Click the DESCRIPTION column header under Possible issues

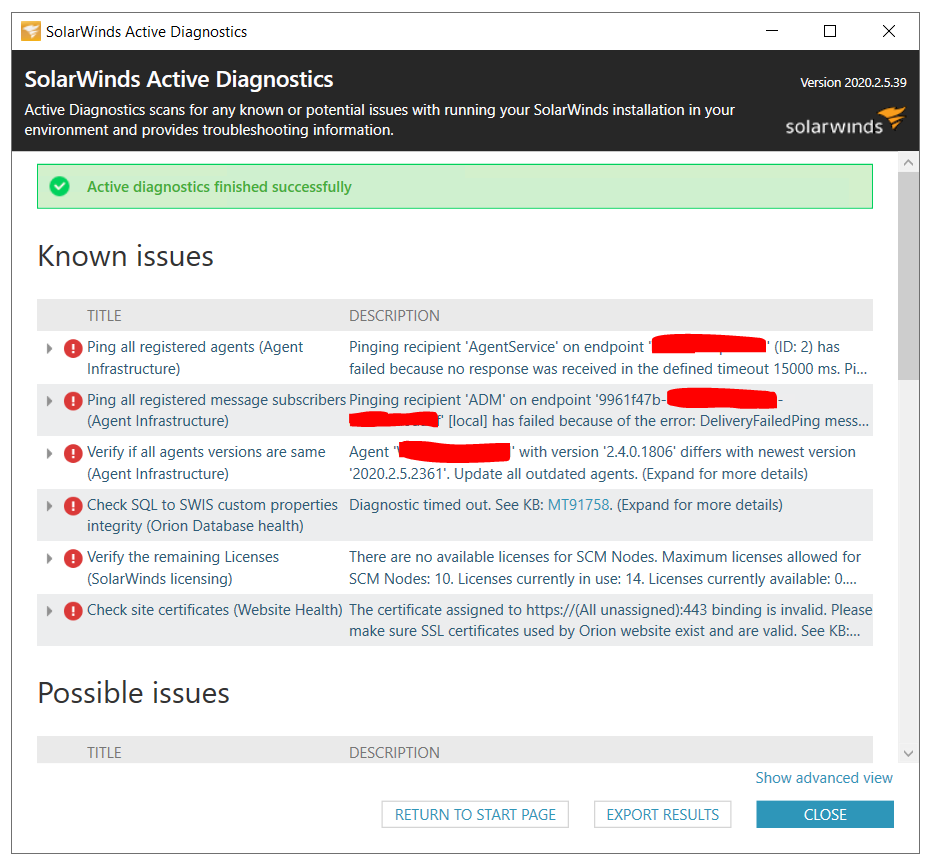(394, 752)
